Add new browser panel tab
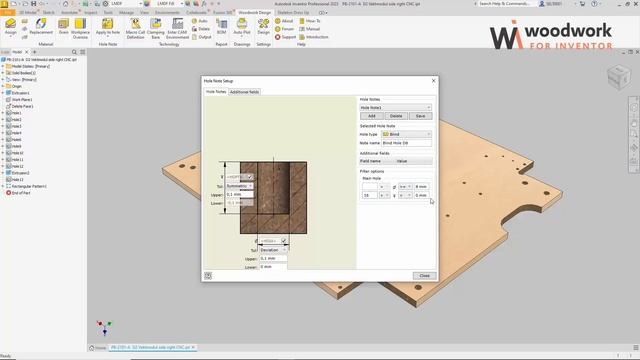The image size is (640, 360). coord(35,52)
